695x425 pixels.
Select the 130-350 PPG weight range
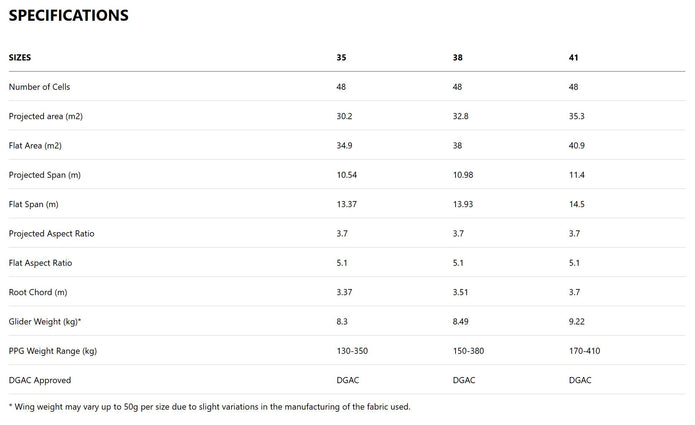[x=354, y=351]
